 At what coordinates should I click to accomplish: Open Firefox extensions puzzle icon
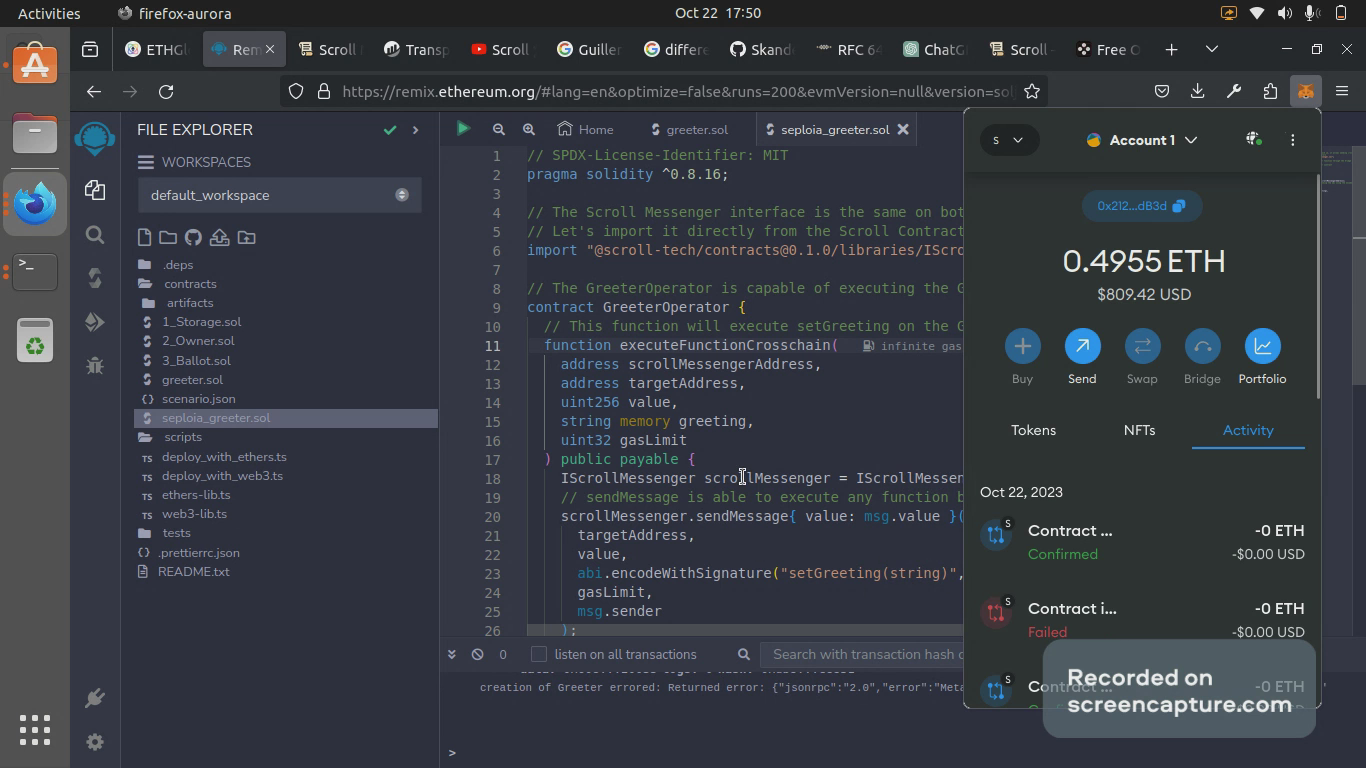(1270, 91)
